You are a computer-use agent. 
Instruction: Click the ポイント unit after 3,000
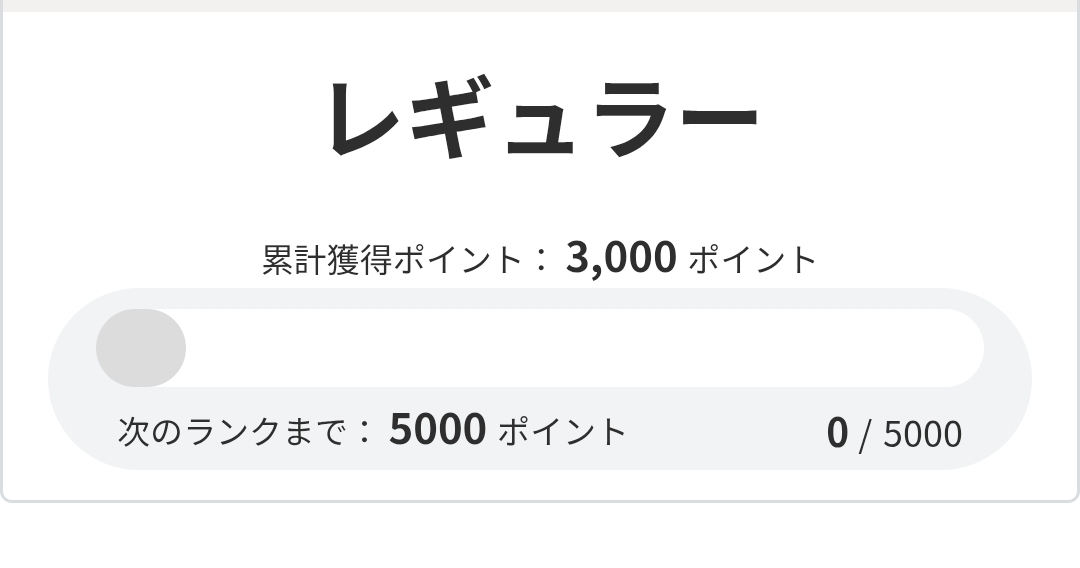point(753,260)
